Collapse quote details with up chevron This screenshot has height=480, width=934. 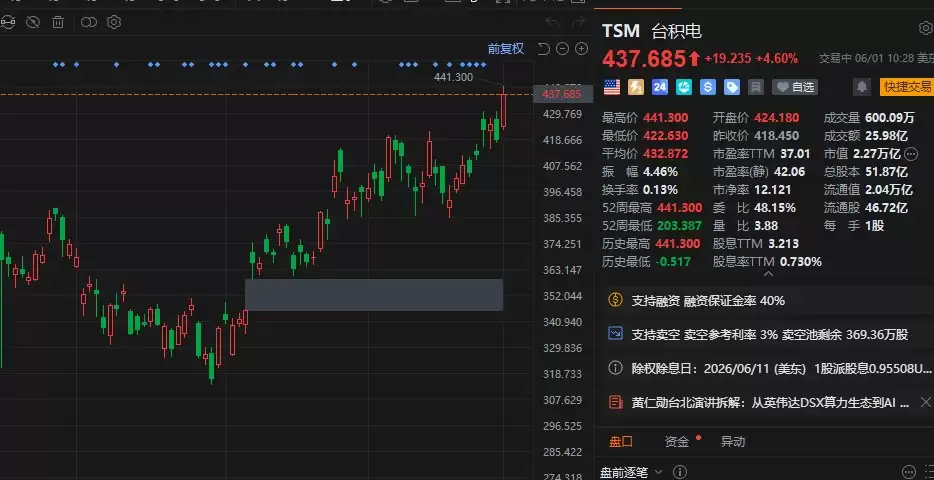tap(768, 274)
